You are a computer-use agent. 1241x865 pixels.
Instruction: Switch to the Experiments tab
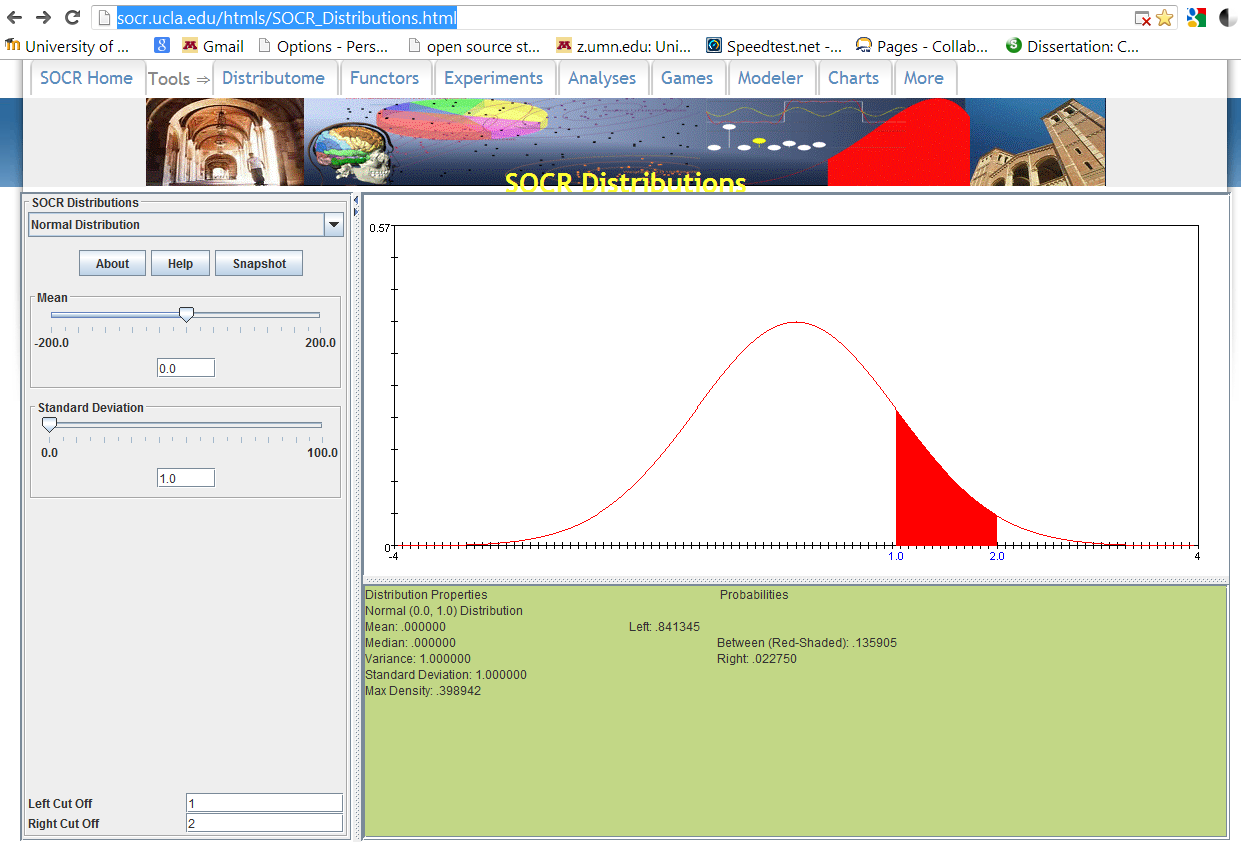(493, 78)
